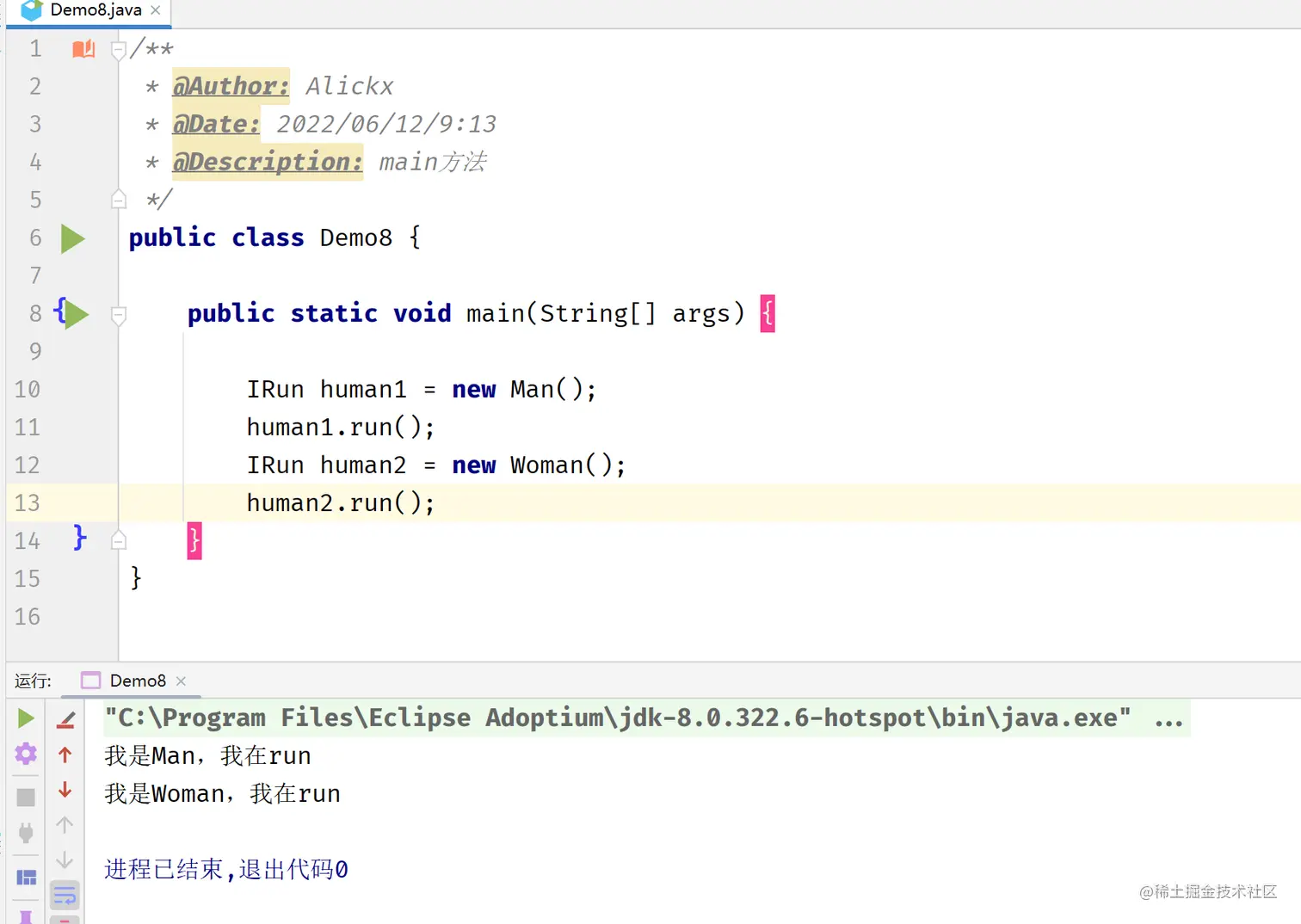This screenshot has height=924, width=1301.
Task: Click the clear/edit console pencil icon
Action: click(65, 719)
